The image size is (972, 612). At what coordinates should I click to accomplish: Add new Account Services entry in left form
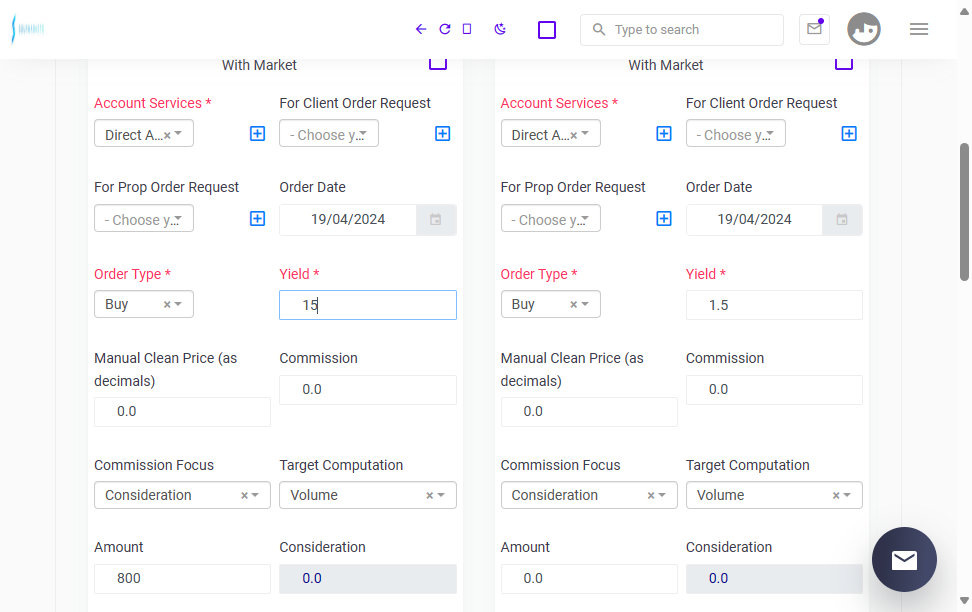click(257, 134)
